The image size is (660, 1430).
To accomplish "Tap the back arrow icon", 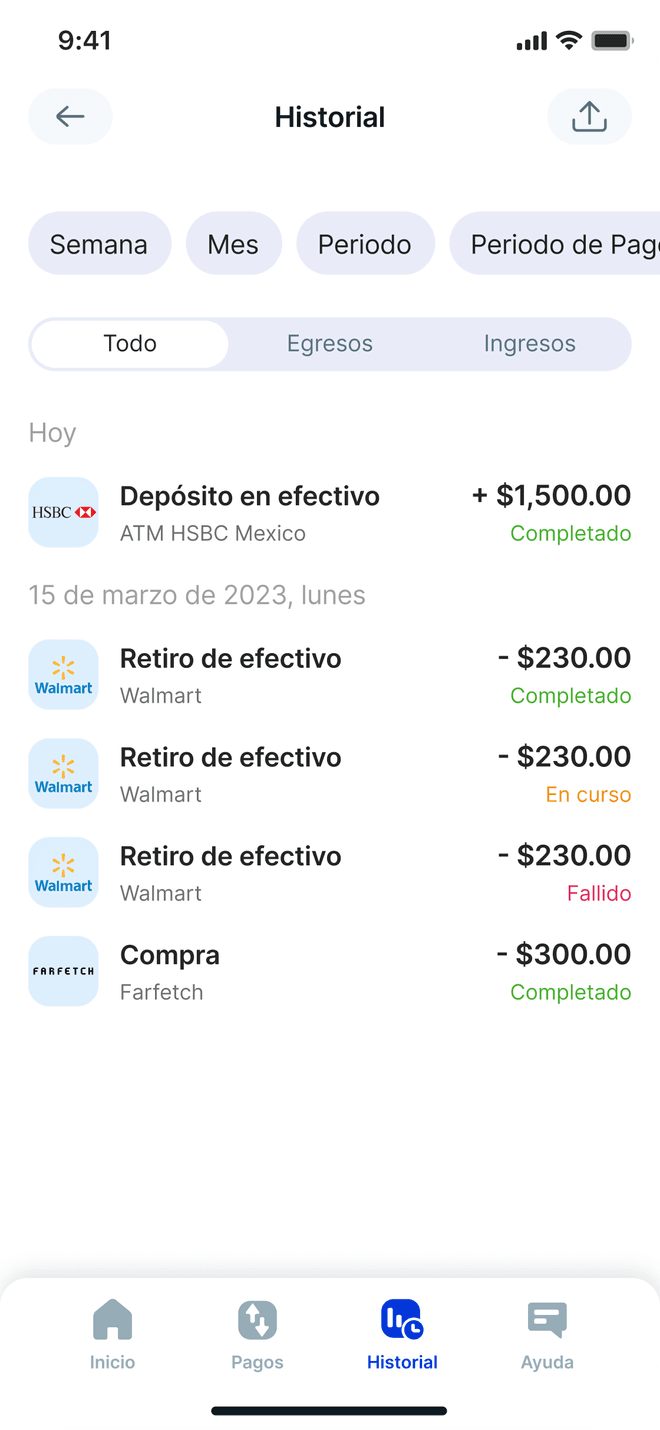I will click(x=70, y=117).
